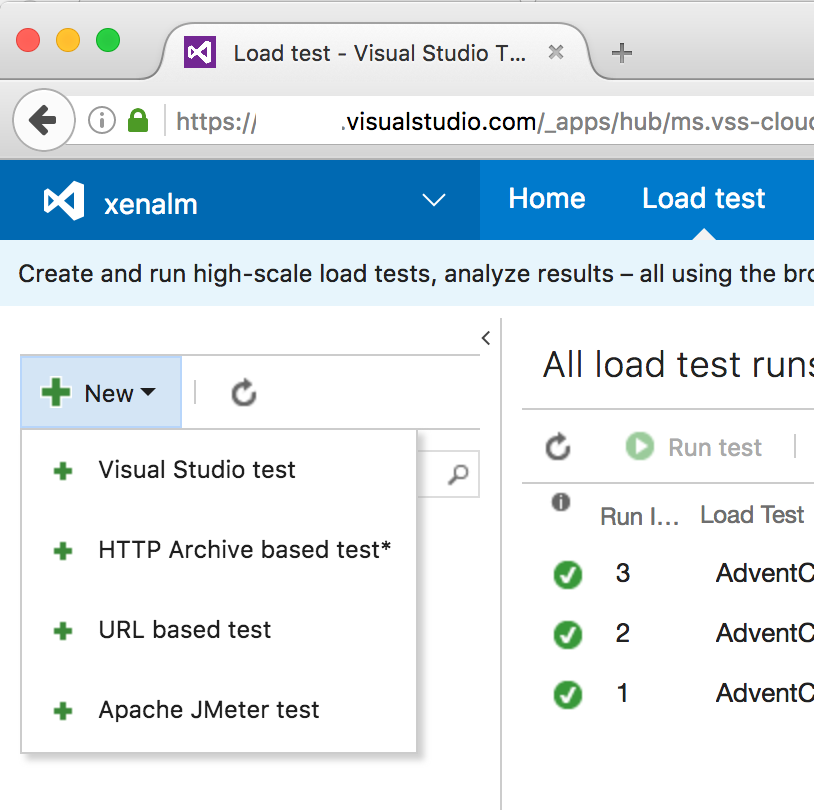Switch to the Home hub tab
The image size is (814, 810).
pos(546,199)
